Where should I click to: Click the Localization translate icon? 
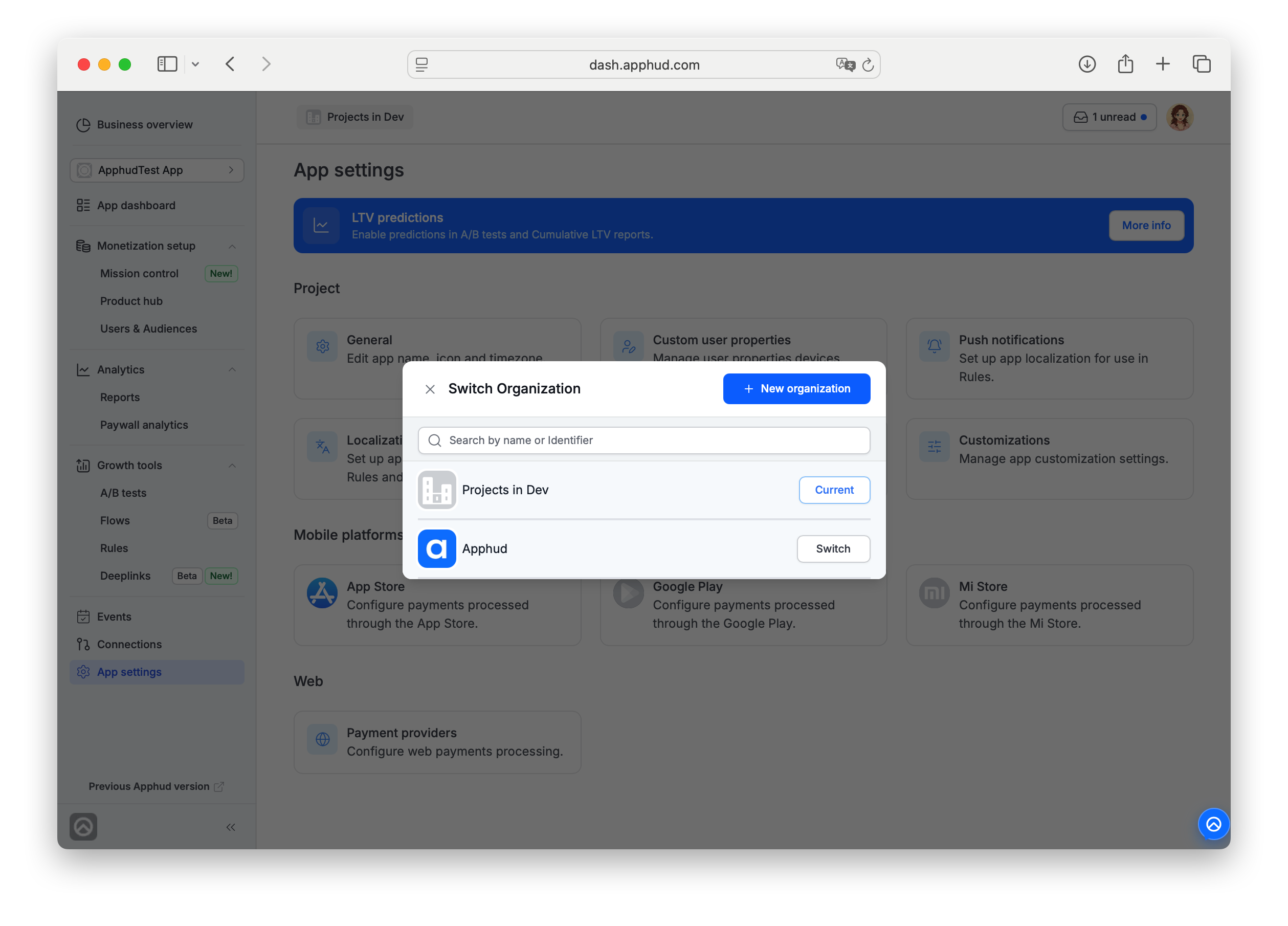(x=322, y=447)
